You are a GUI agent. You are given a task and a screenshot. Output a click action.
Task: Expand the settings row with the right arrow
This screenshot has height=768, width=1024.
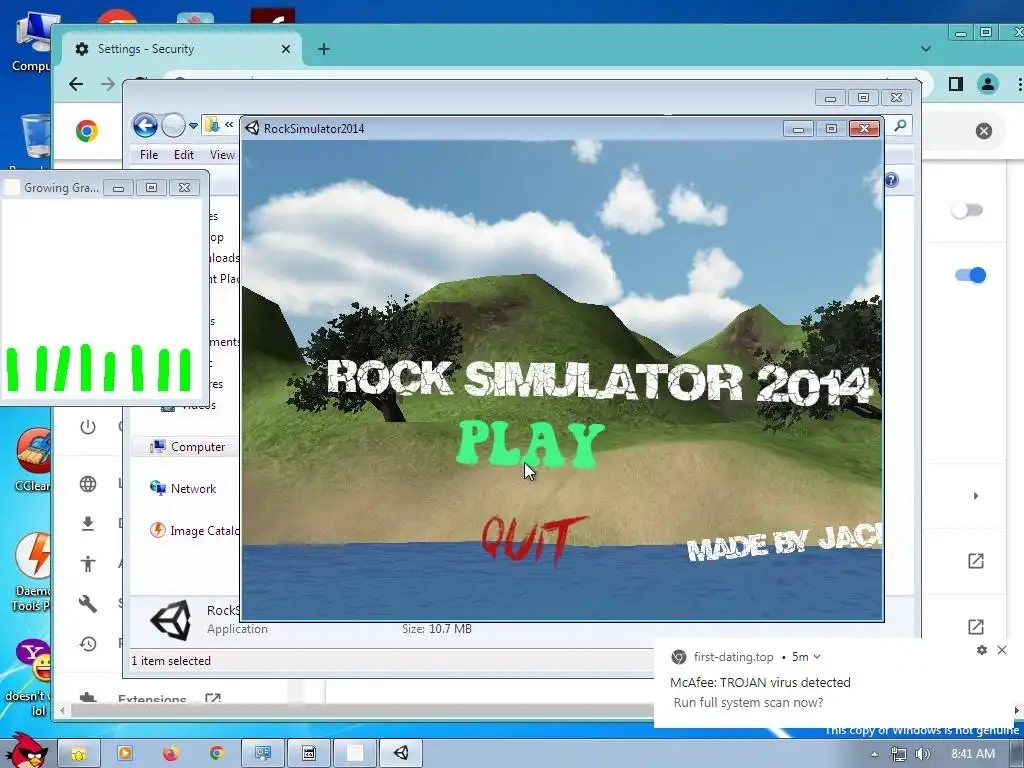click(976, 496)
